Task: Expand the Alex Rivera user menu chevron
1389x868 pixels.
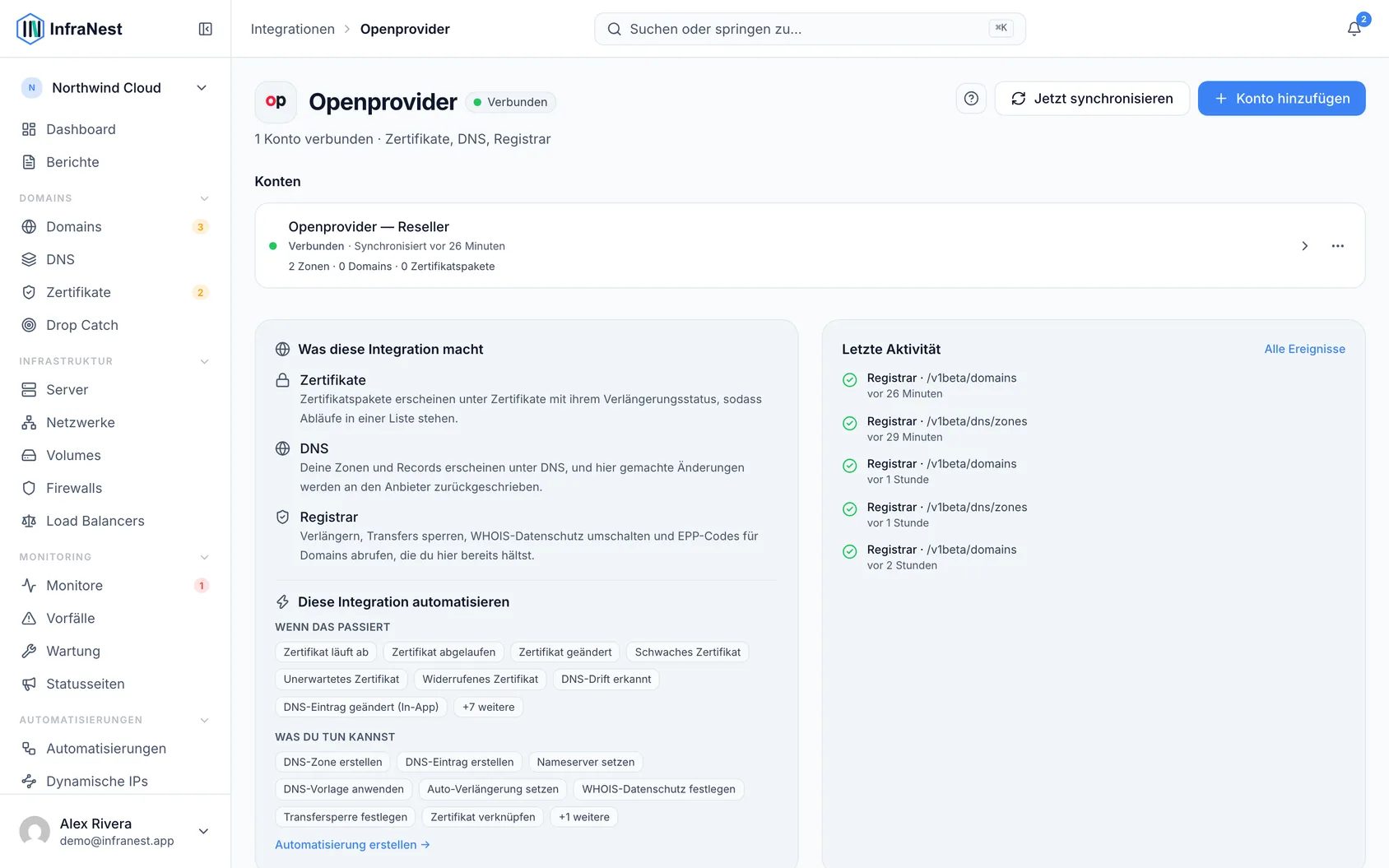Action: [203, 831]
